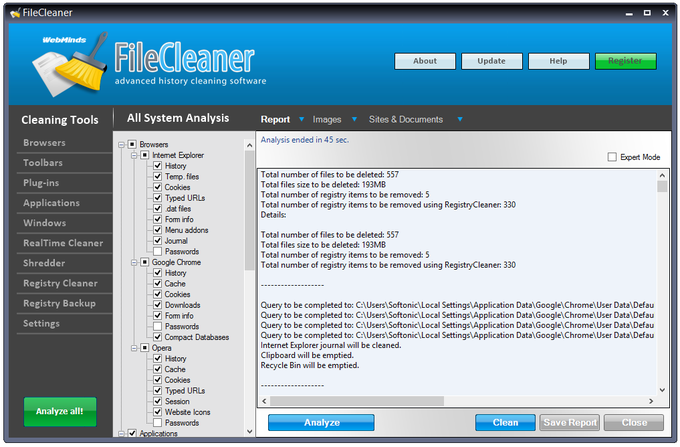Viewport: 680px width, 447px height.
Task: Select Applications in Cleaning Tools sidebar
Action: coord(51,203)
